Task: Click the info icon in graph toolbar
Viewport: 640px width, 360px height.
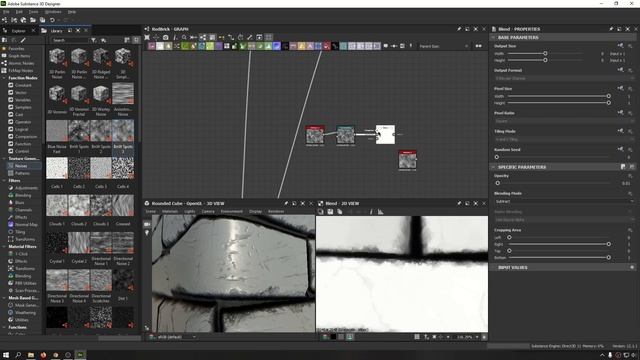Action: (x=175, y=37)
